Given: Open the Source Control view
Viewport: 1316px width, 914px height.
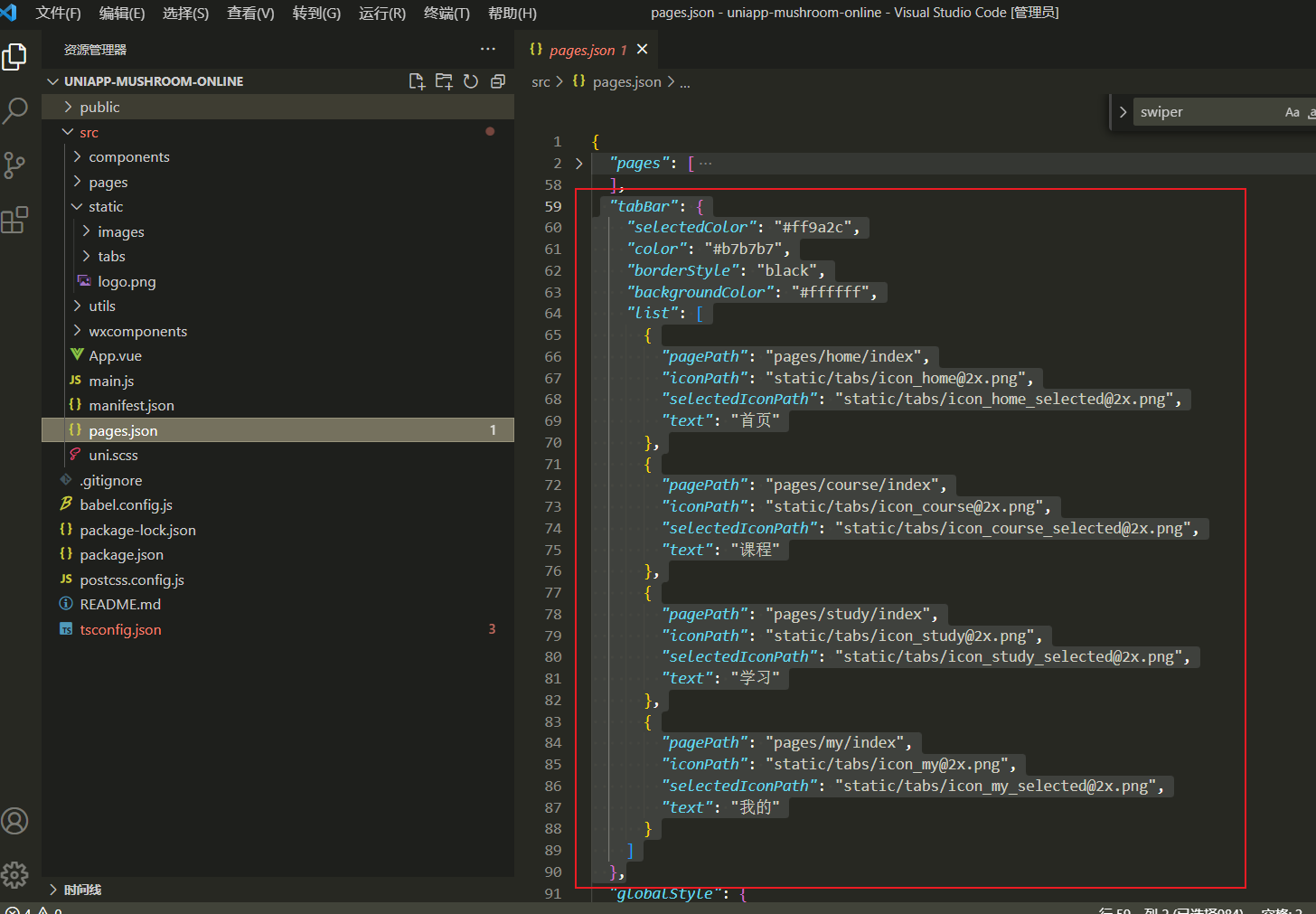Looking at the screenshot, I should pyautogui.click(x=14, y=165).
